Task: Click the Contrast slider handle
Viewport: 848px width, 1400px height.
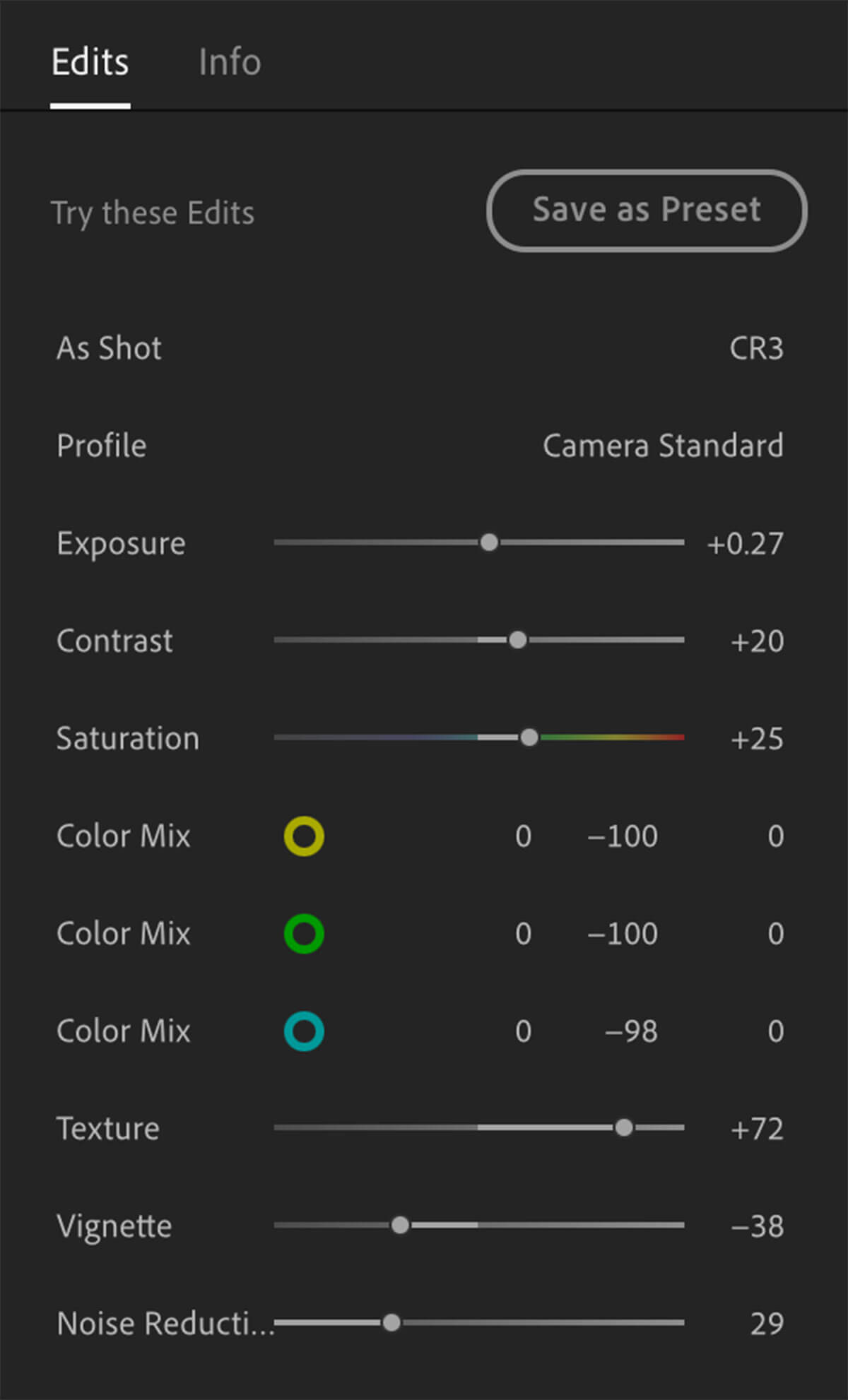Action: (518, 640)
